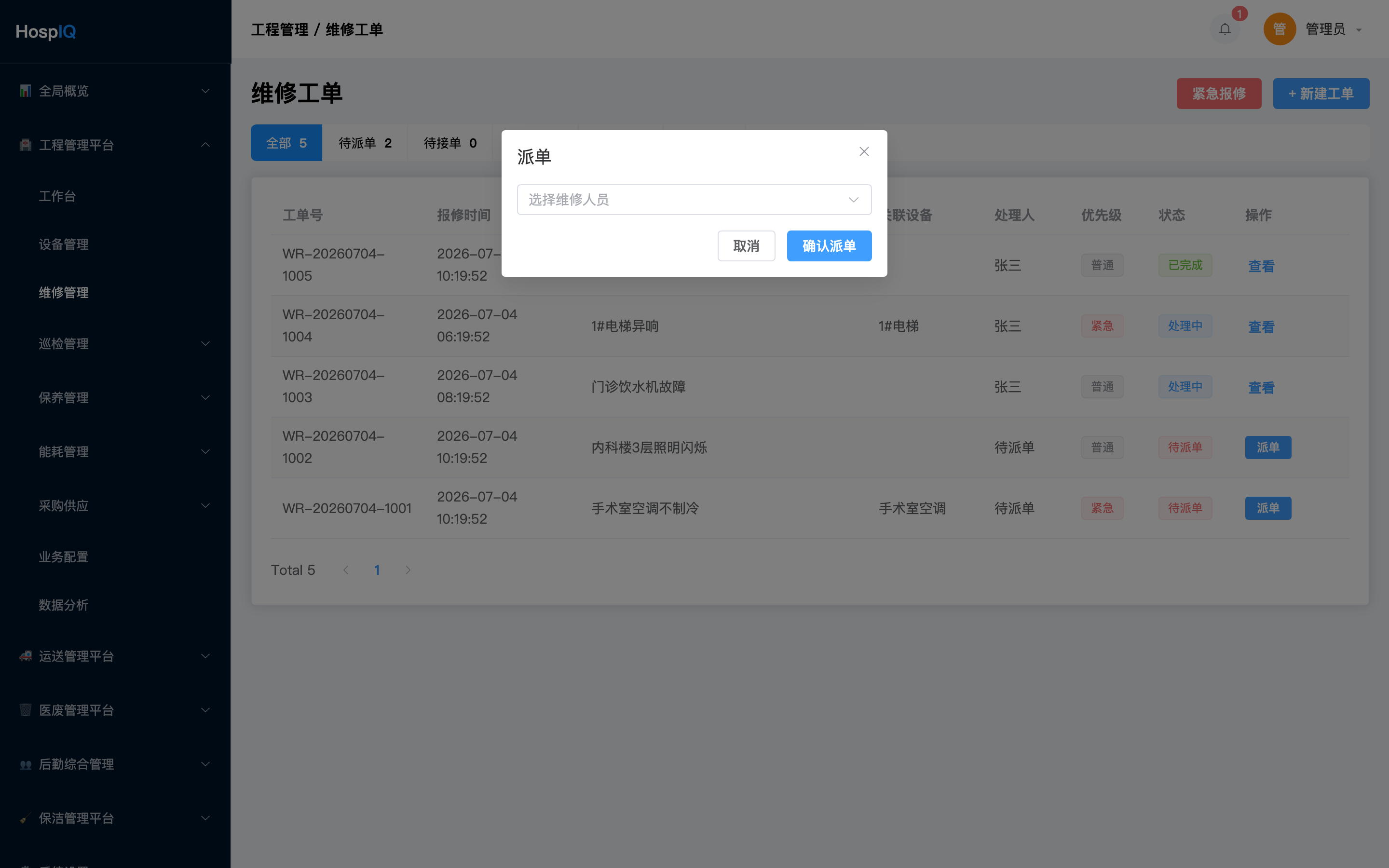This screenshot has height=868, width=1389.
Task: Click the 紧急报修 button
Action: [x=1219, y=94]
